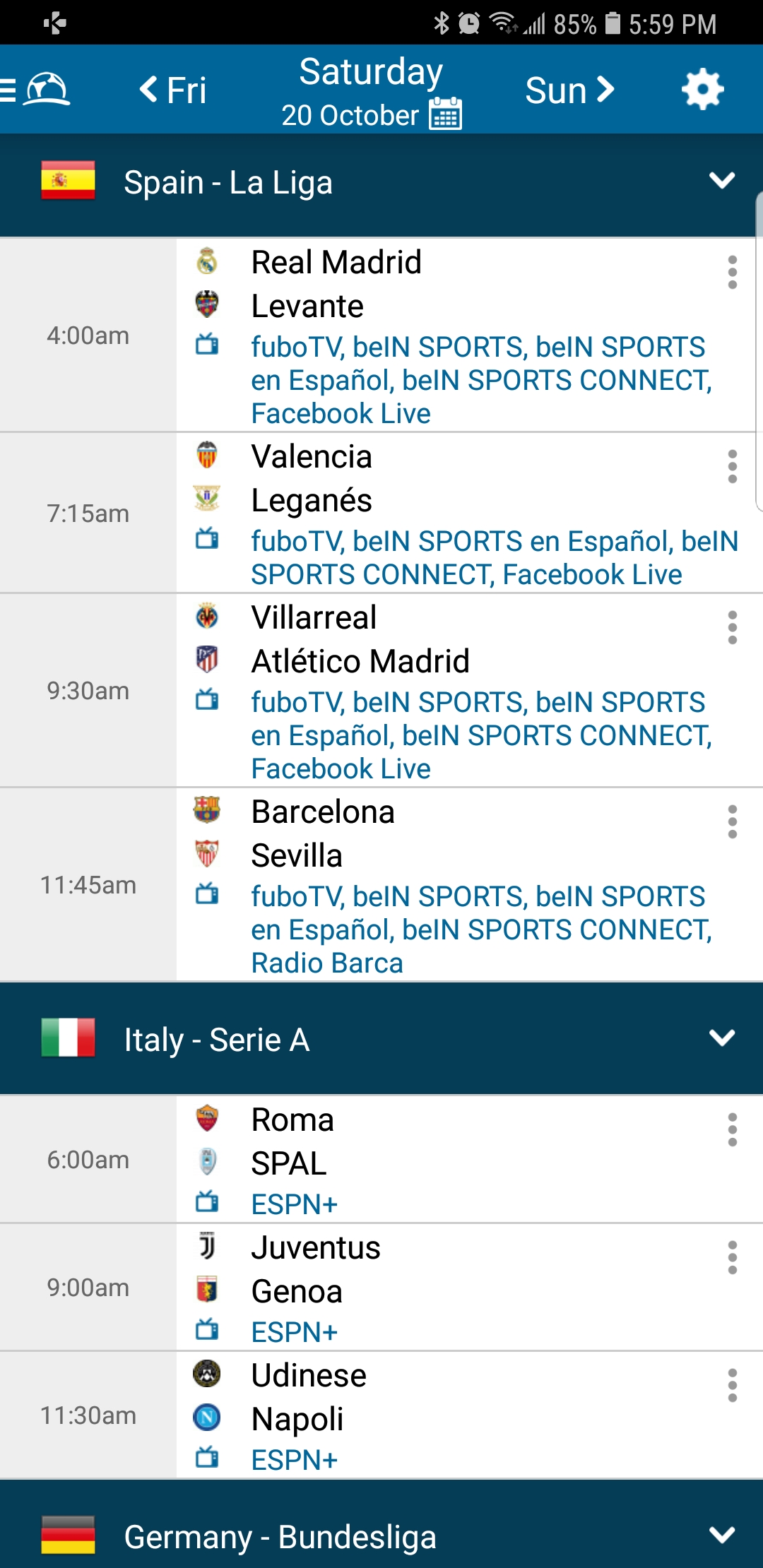Go to previous day Fri
Image resolution: width=763 pixels, height=1568 pixels.
coord(173,90)
